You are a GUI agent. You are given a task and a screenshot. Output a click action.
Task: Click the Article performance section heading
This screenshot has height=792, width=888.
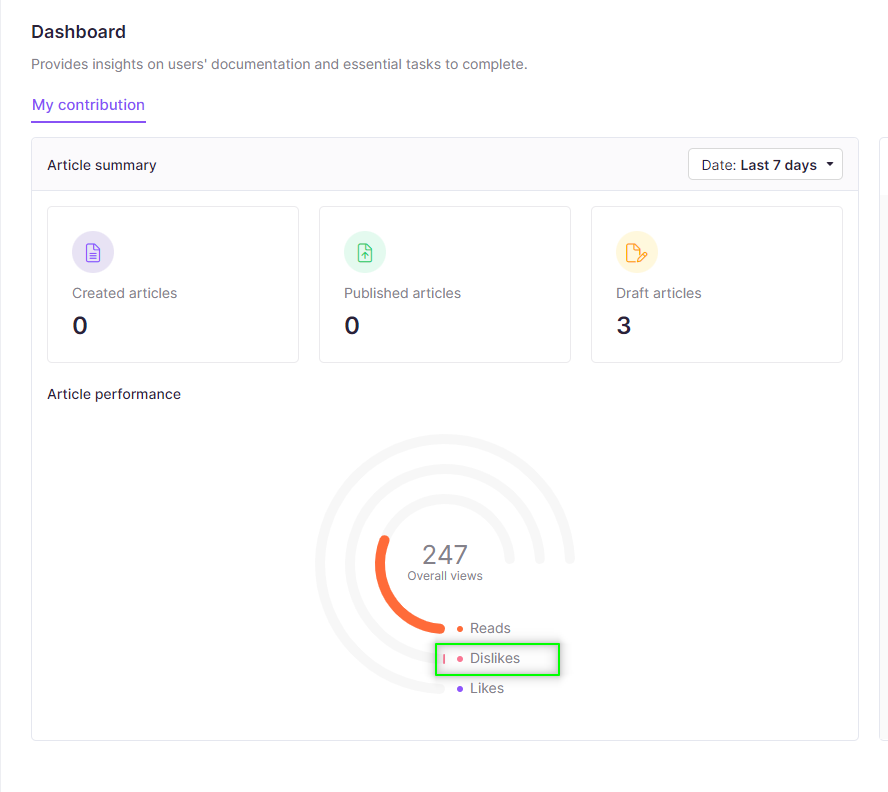point(114,394)
